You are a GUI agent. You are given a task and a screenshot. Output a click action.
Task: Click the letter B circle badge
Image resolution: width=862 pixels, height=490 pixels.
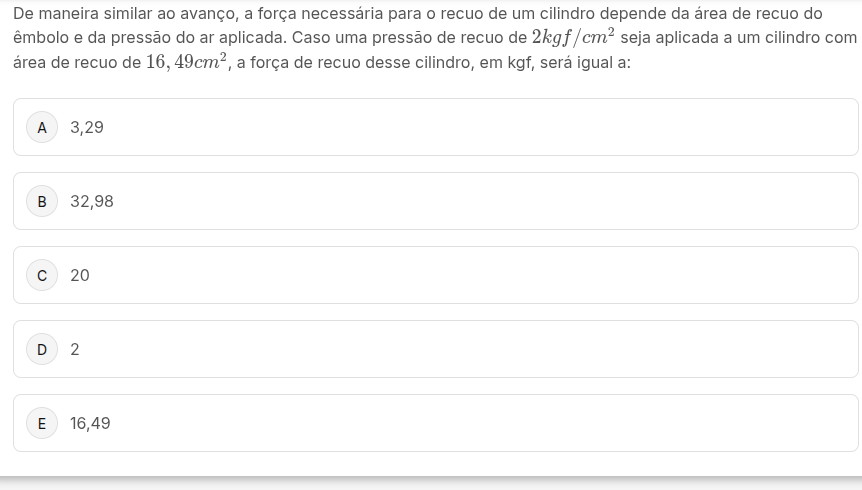coord(42,202)
